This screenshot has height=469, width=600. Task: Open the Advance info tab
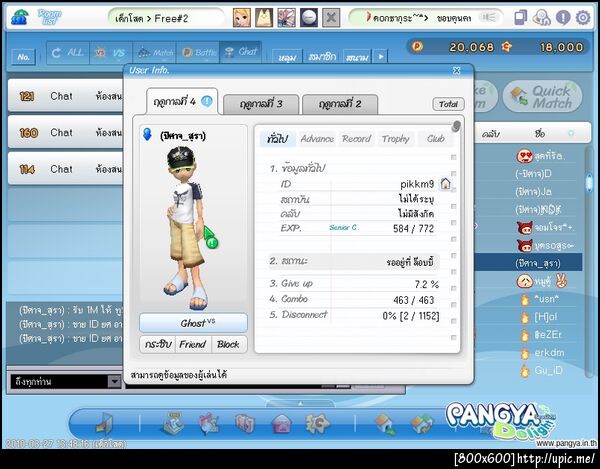(x=317, y=138)
